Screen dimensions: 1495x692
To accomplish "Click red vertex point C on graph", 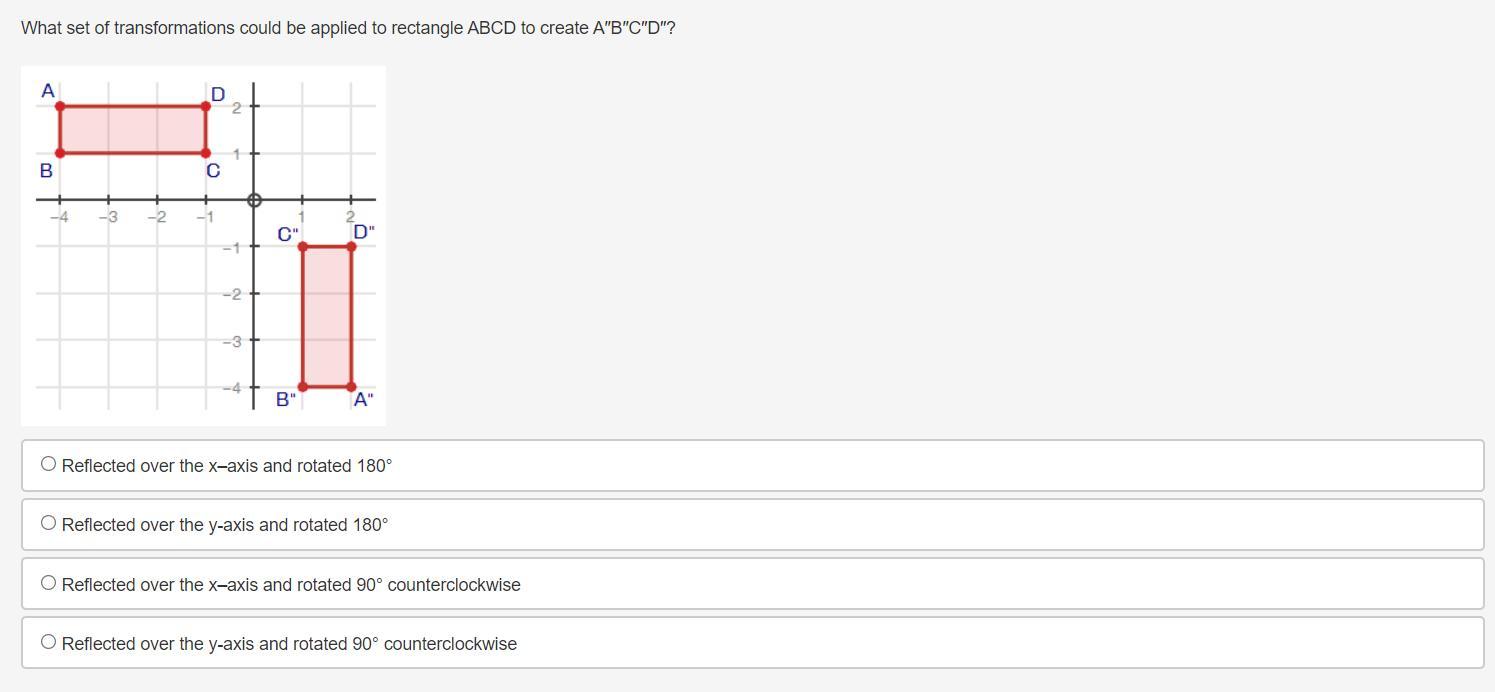I will [x=206, y=153].
